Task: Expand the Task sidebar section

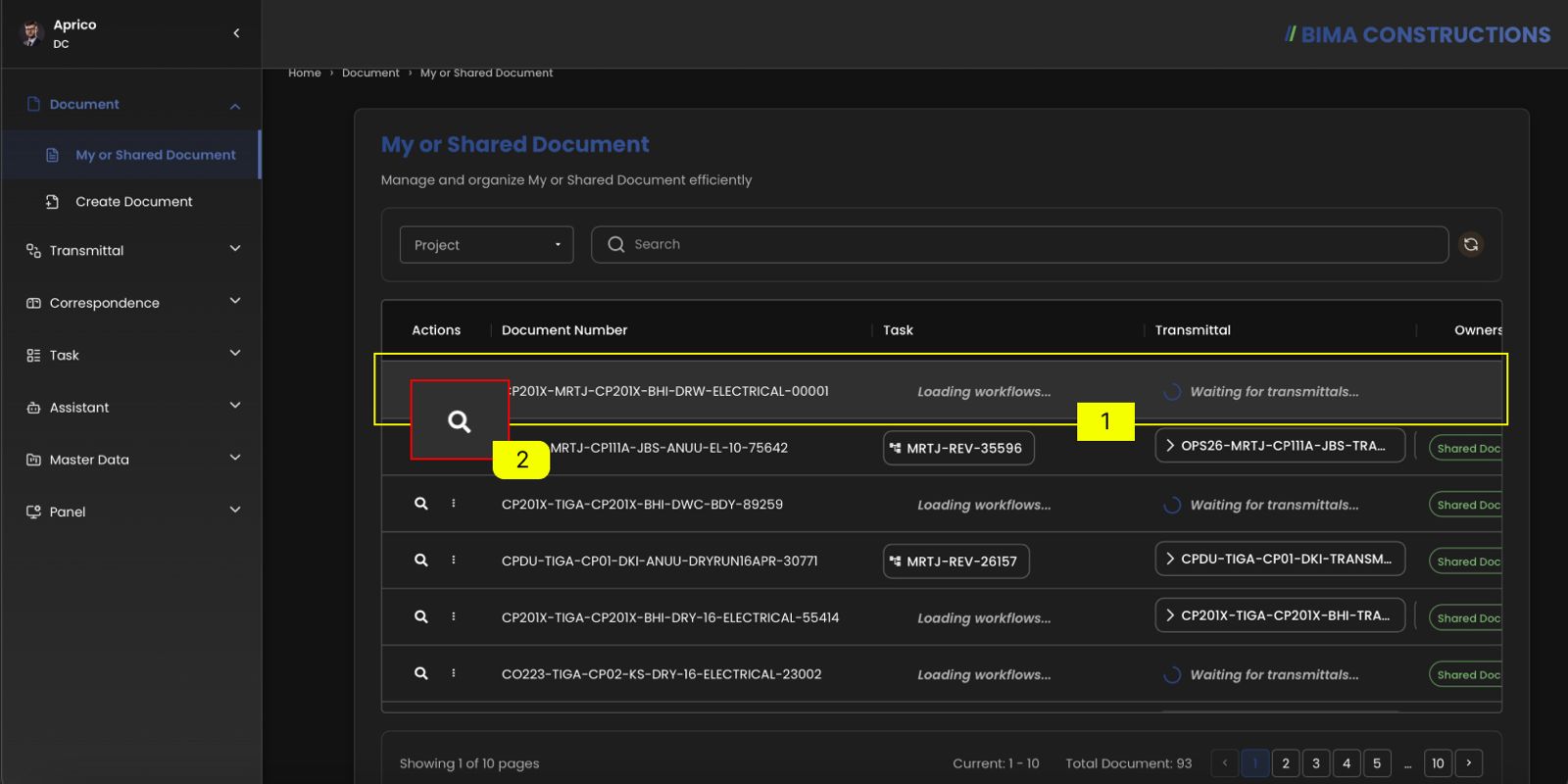Action: pos(235,353)
